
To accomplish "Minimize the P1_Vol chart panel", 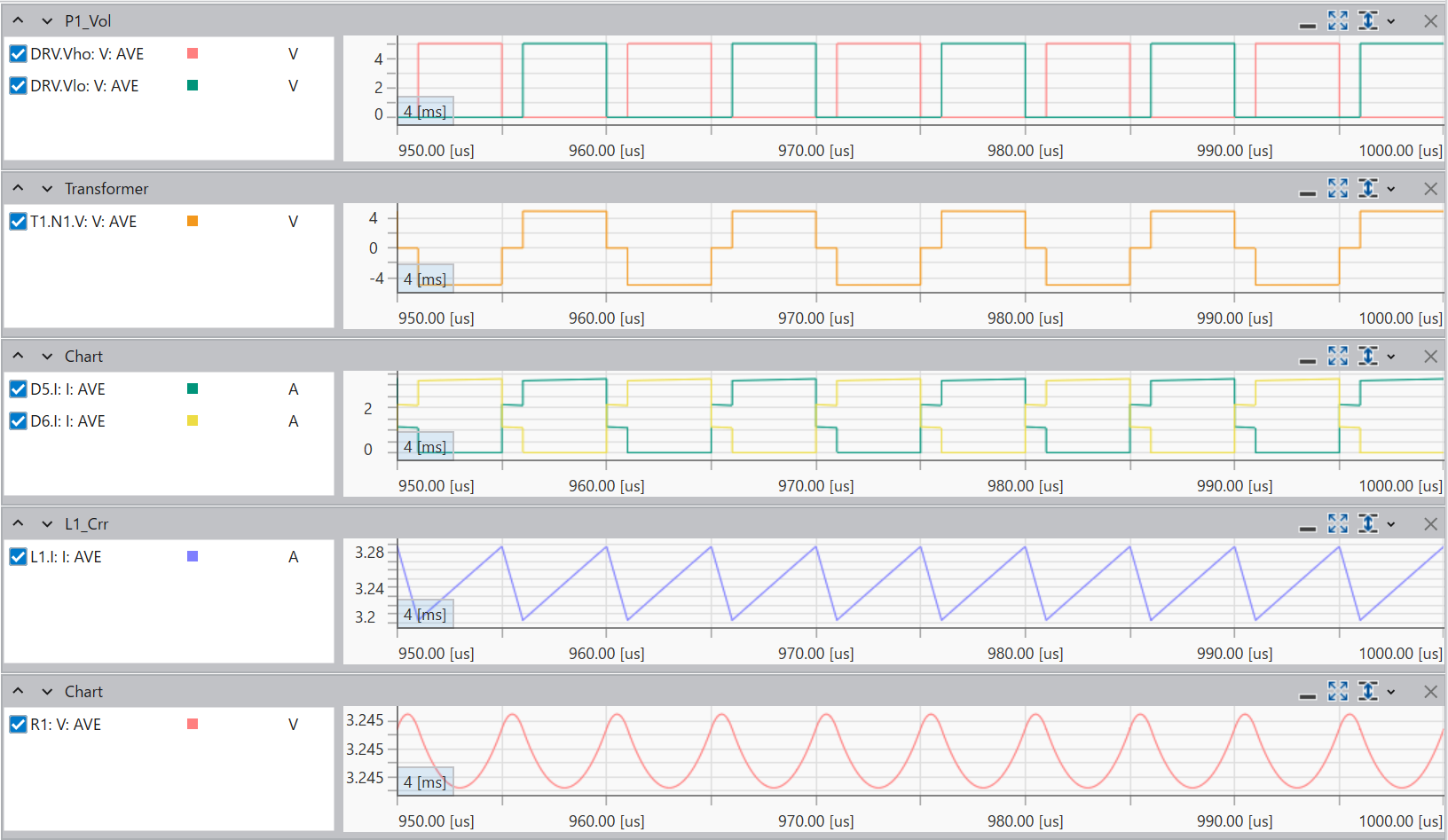I will pos(1307,26).
